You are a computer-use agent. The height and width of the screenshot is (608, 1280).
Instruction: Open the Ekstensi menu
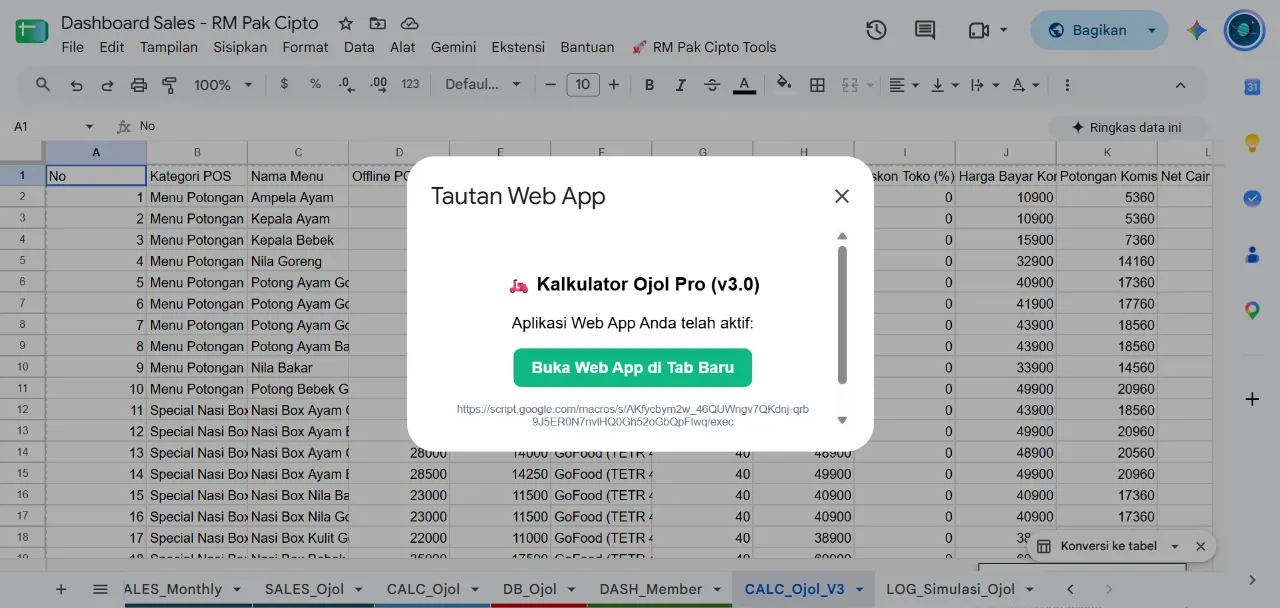tap(518, 47)
